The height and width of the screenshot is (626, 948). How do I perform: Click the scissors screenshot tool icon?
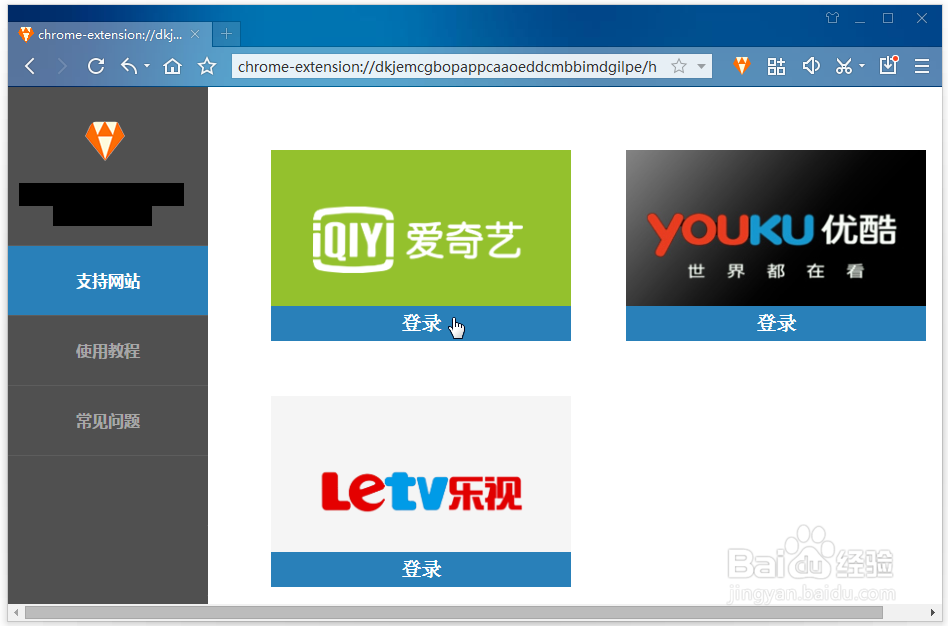(844, 66)
